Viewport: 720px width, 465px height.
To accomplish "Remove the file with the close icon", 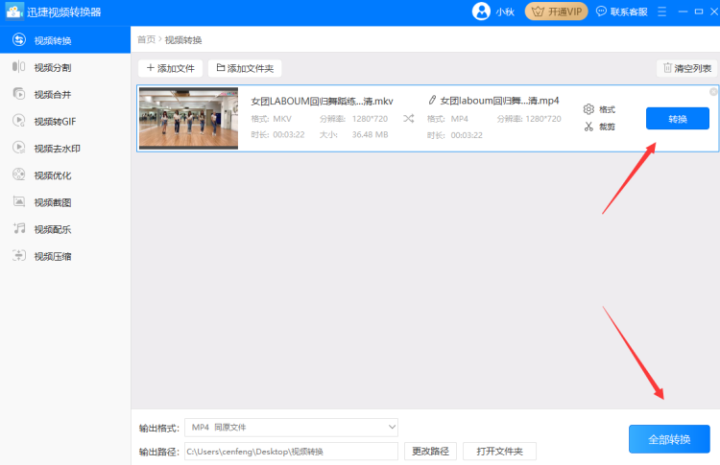I will coord(713,92).
